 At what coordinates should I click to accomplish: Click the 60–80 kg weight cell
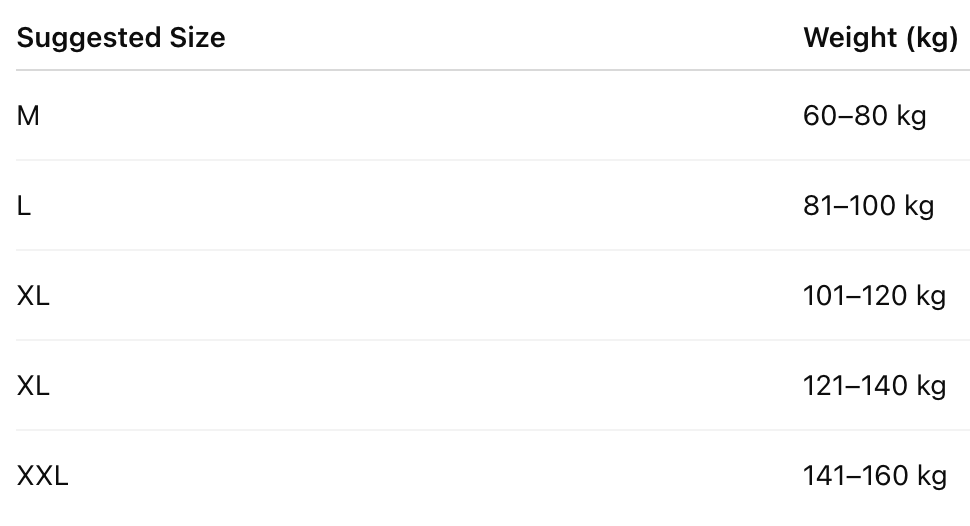864,116
